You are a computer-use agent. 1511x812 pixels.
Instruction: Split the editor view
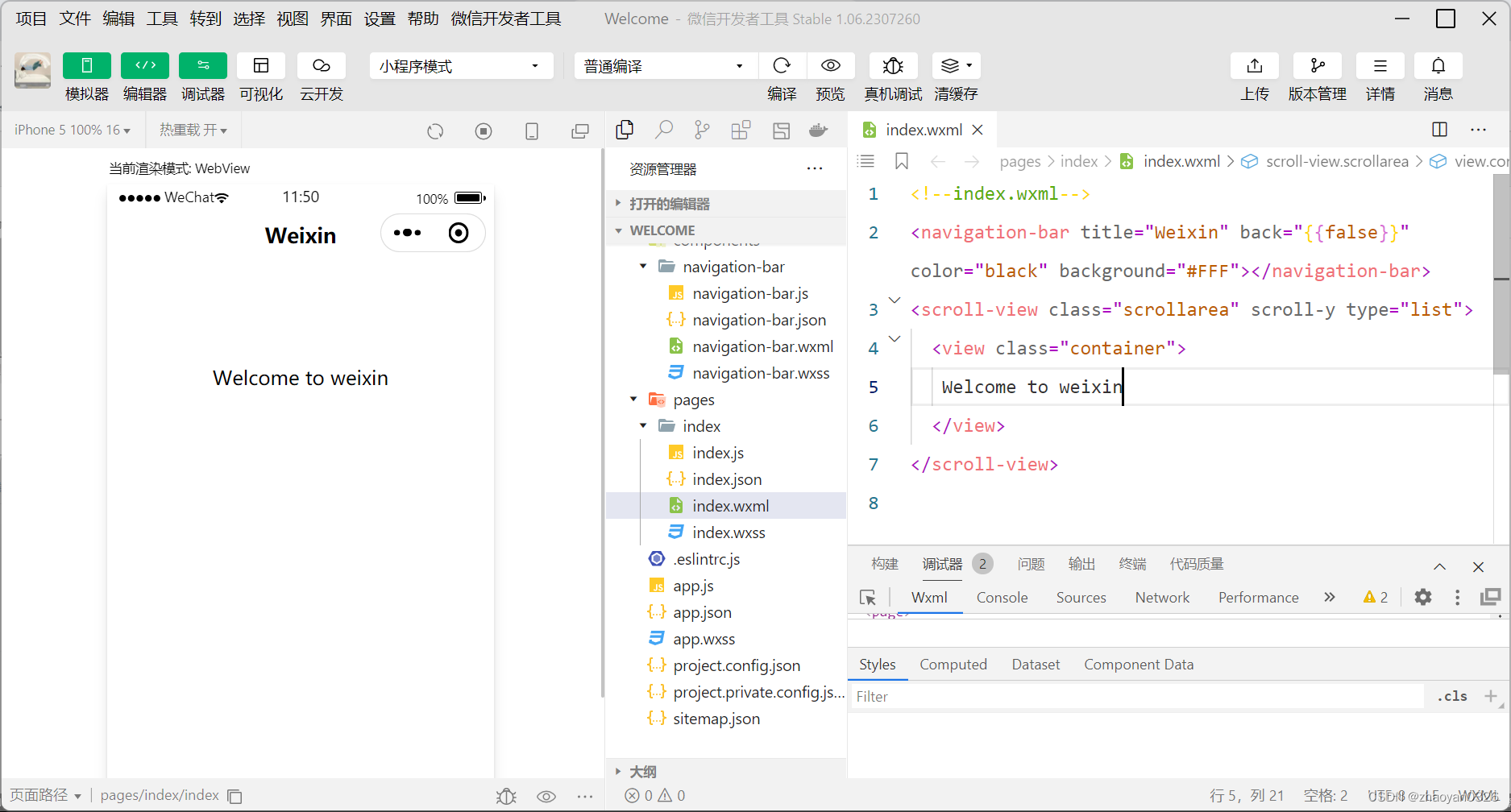tap(1440, 130)
